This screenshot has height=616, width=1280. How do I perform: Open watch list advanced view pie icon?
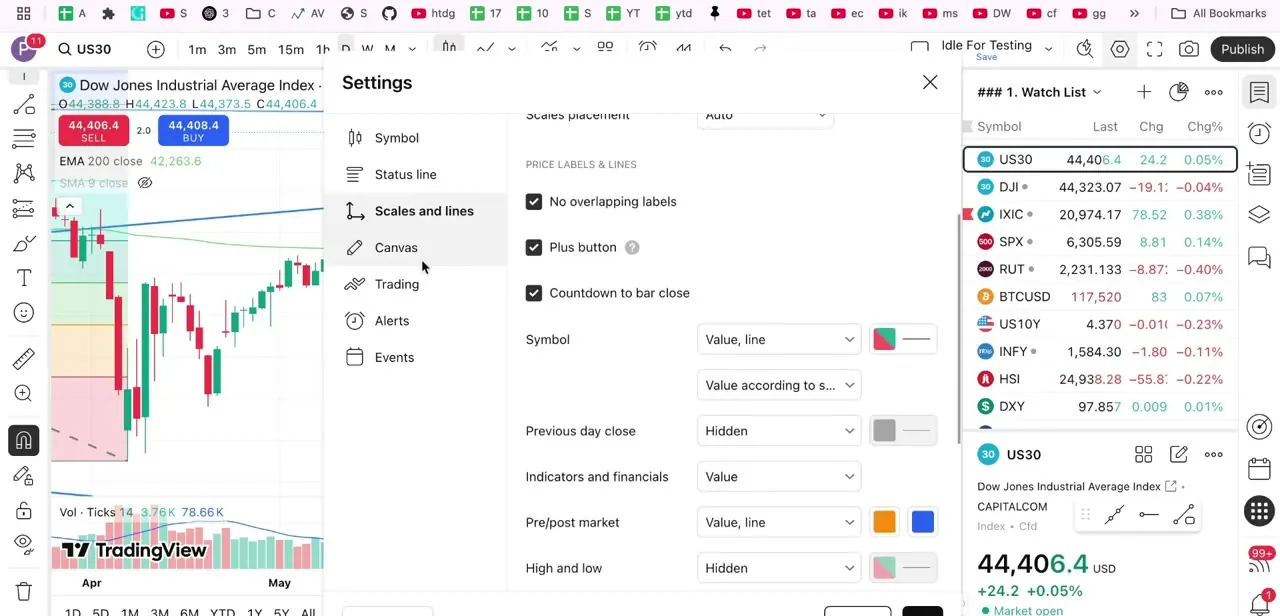pos(1179,92)
